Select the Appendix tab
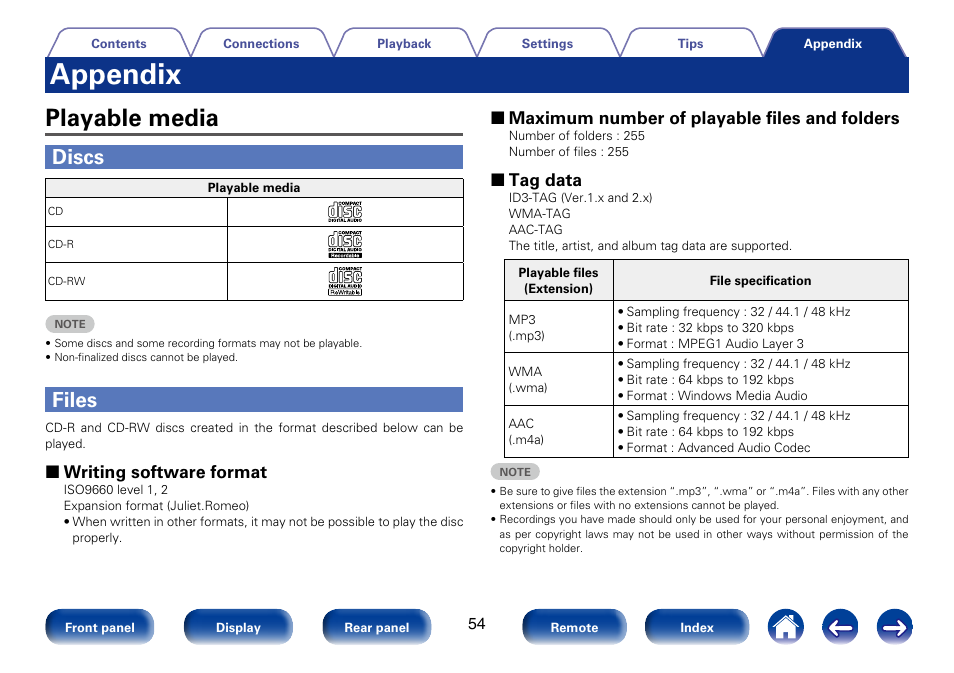Viewport: 954px width, 673px height. [x=832, y=43]
